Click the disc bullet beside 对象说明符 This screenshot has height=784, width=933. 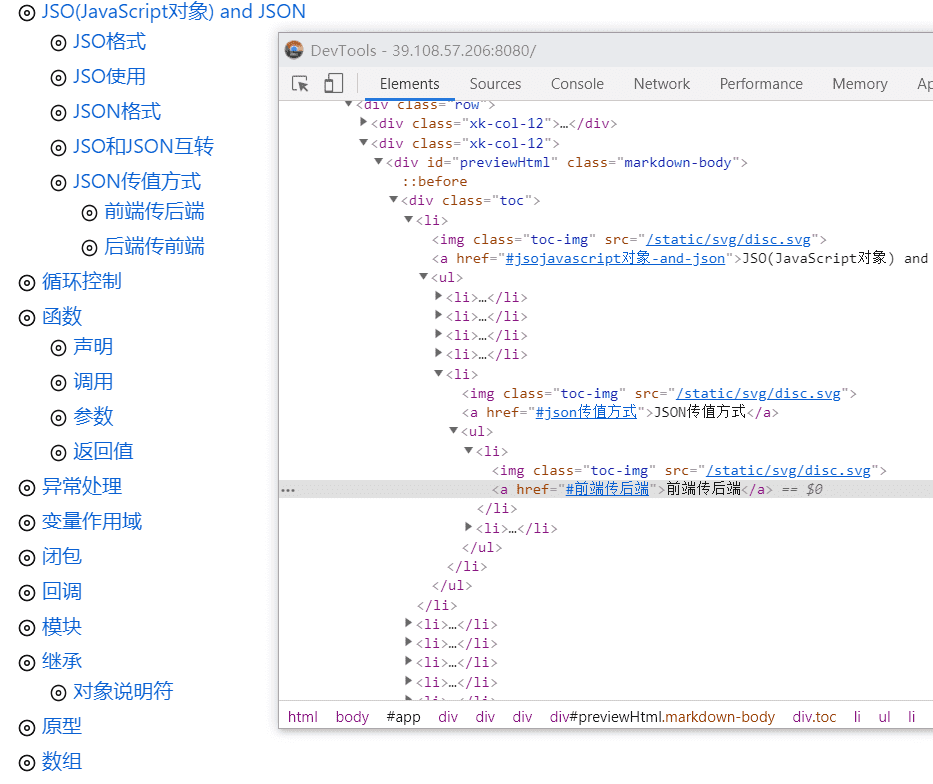coord(58,692)
